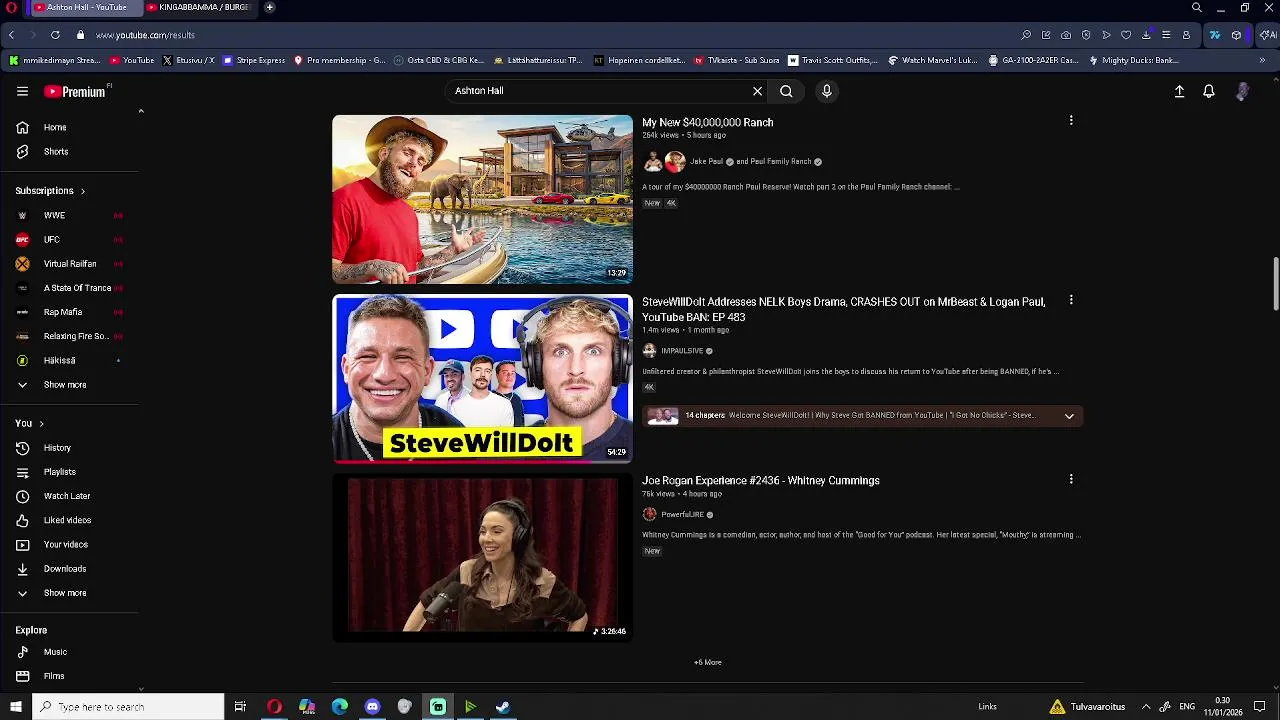This screenshot has height=720, width=1280.
Task: Click the magnifier search button
Action: coord(786,91)
